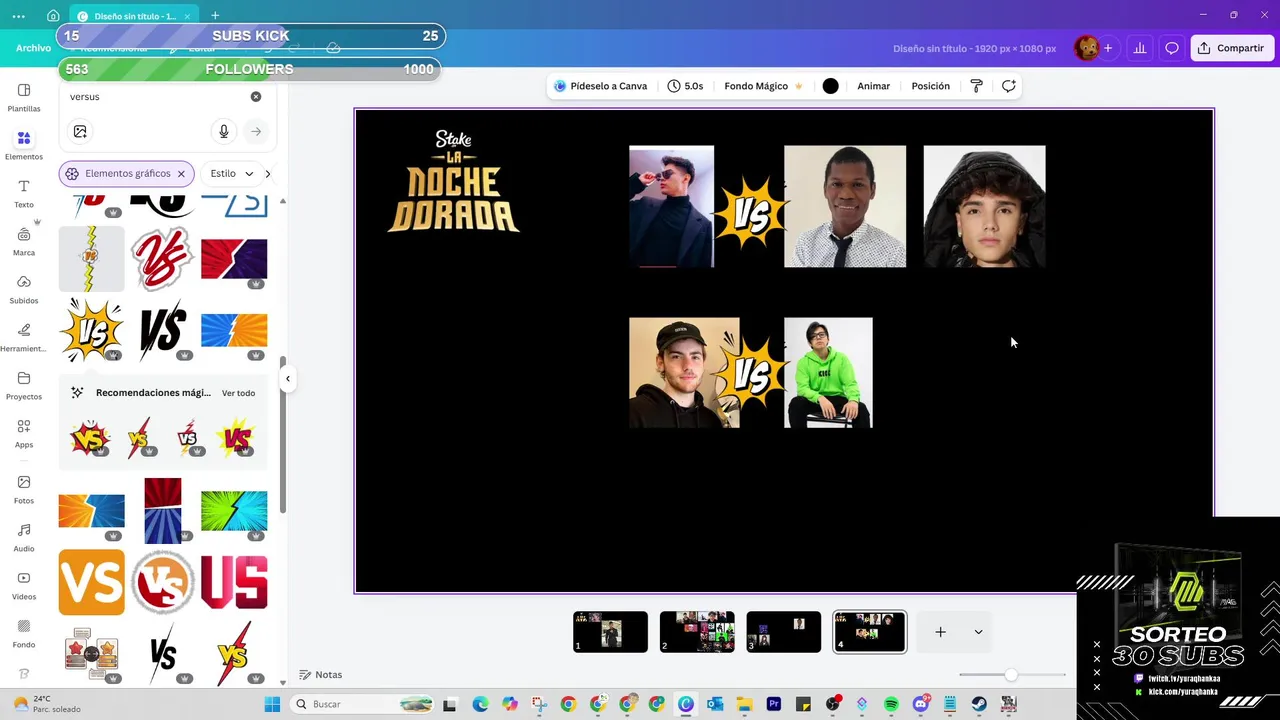This screenshot has width=1280, height=720.
Task: Collapse the side panel with arrow handle
Action: 288,379
